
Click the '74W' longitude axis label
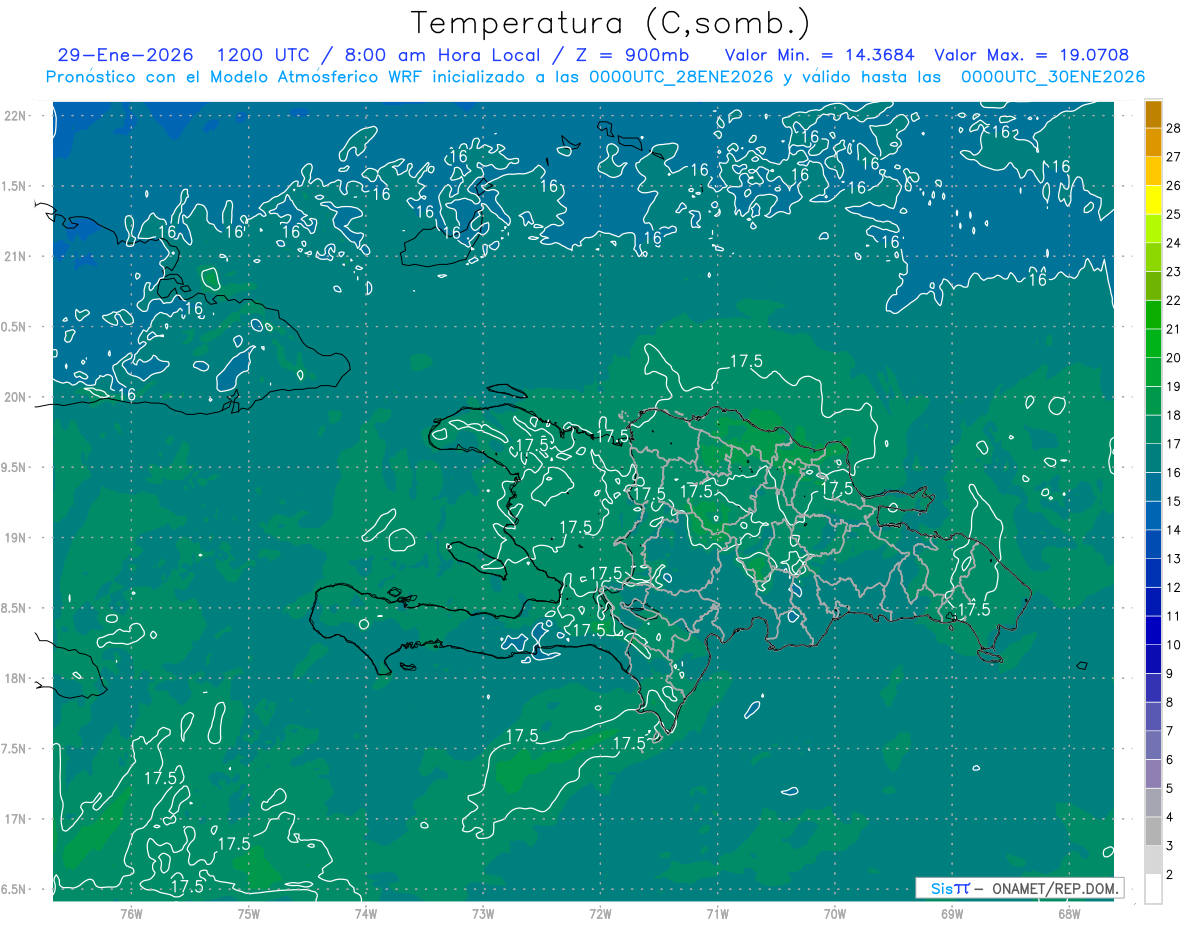(x=366, y=914)
